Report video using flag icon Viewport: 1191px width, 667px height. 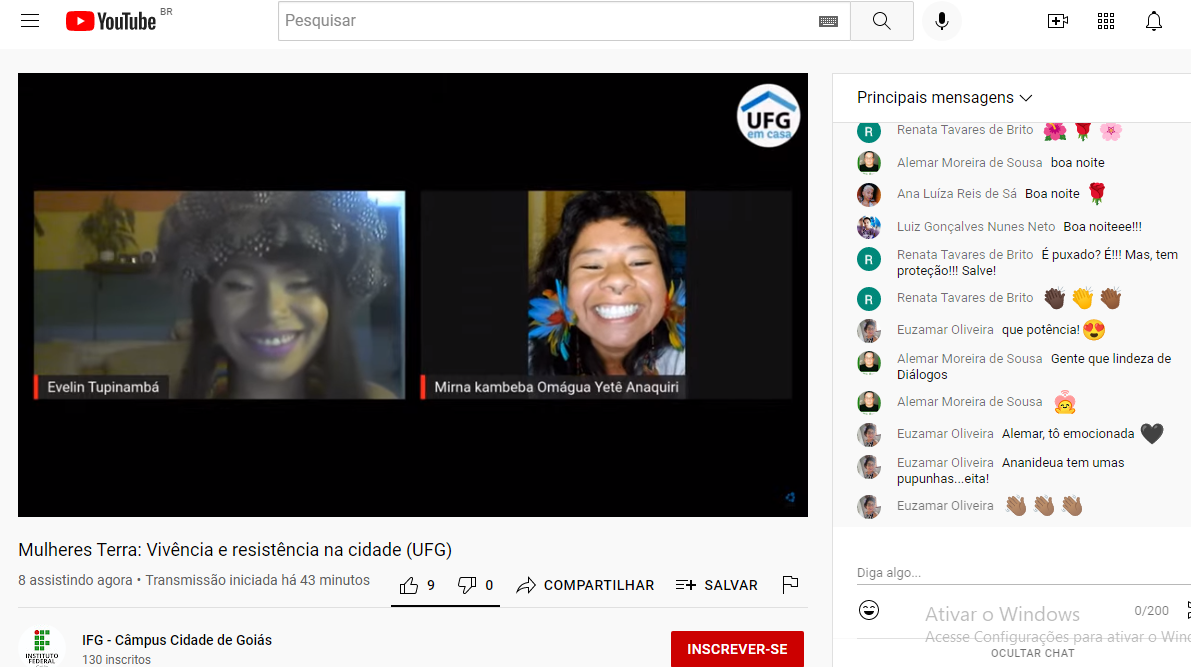point(790,585)
